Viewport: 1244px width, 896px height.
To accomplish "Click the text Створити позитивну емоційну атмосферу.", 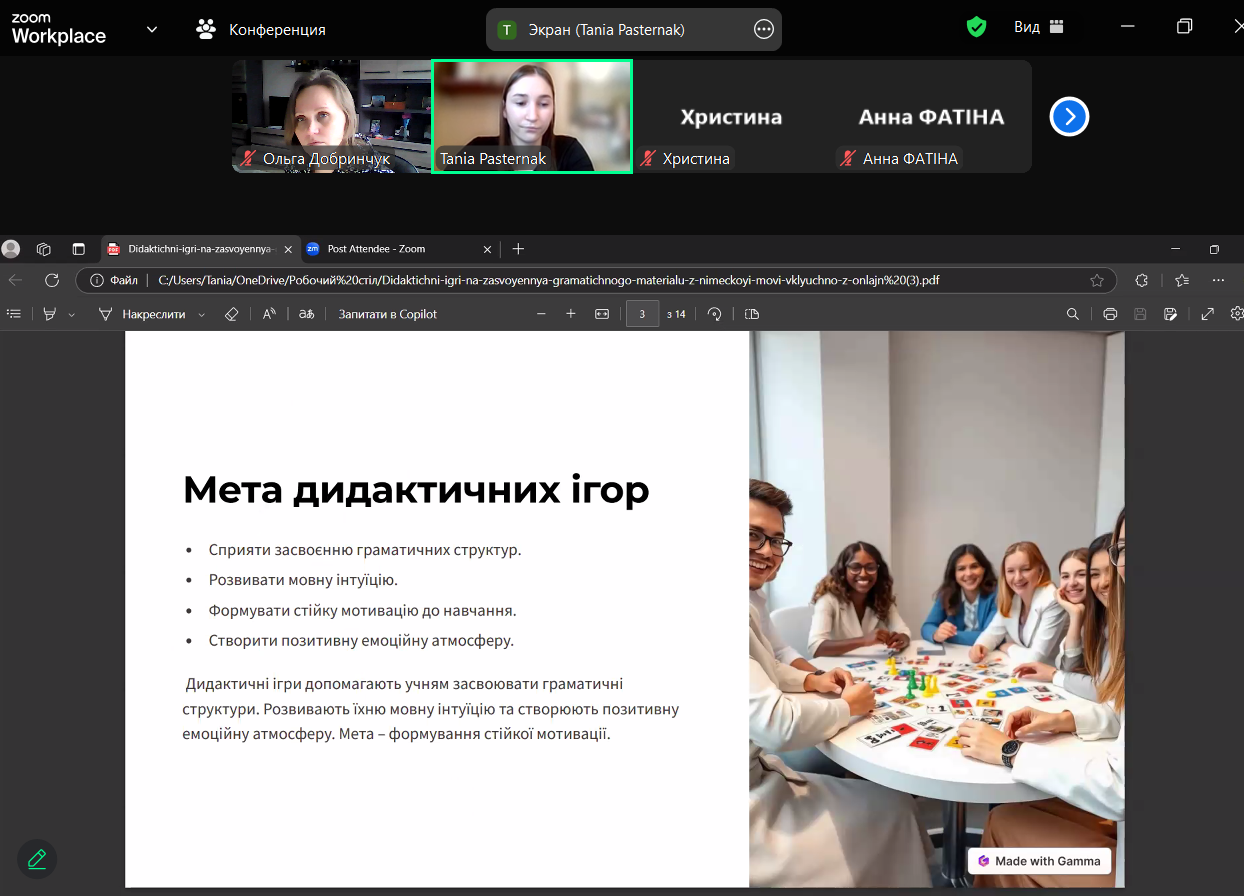I will 361,640.
